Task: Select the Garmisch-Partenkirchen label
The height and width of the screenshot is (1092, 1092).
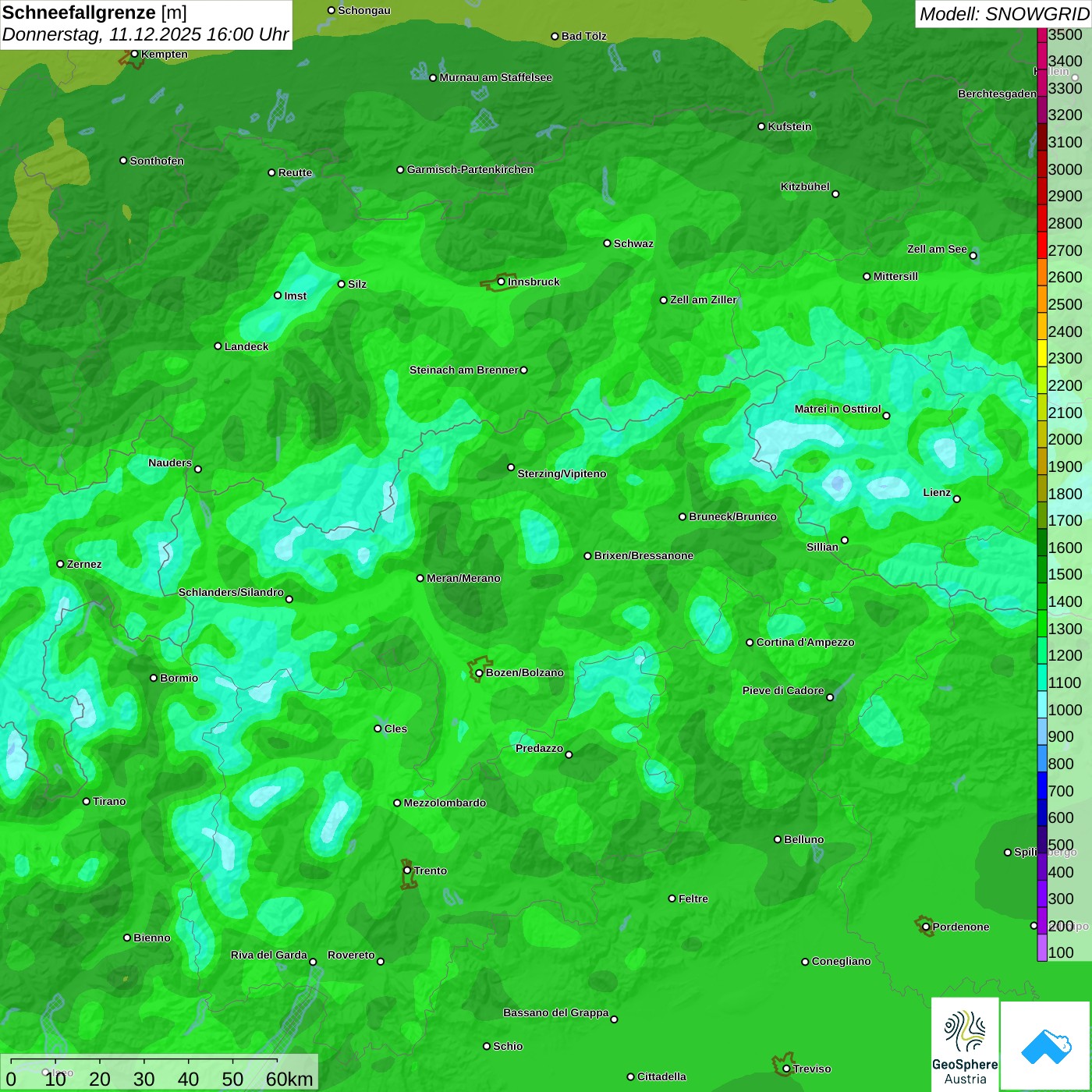Action: (470, 169)
